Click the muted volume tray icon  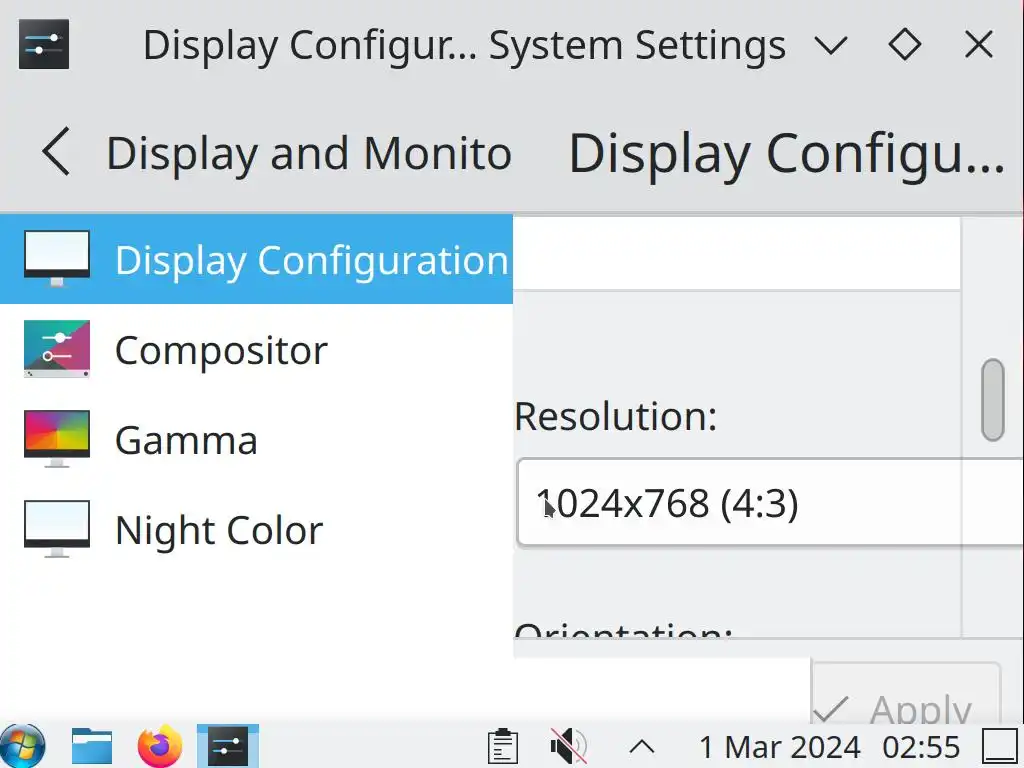pyautogui.click(x=569, y=746)
